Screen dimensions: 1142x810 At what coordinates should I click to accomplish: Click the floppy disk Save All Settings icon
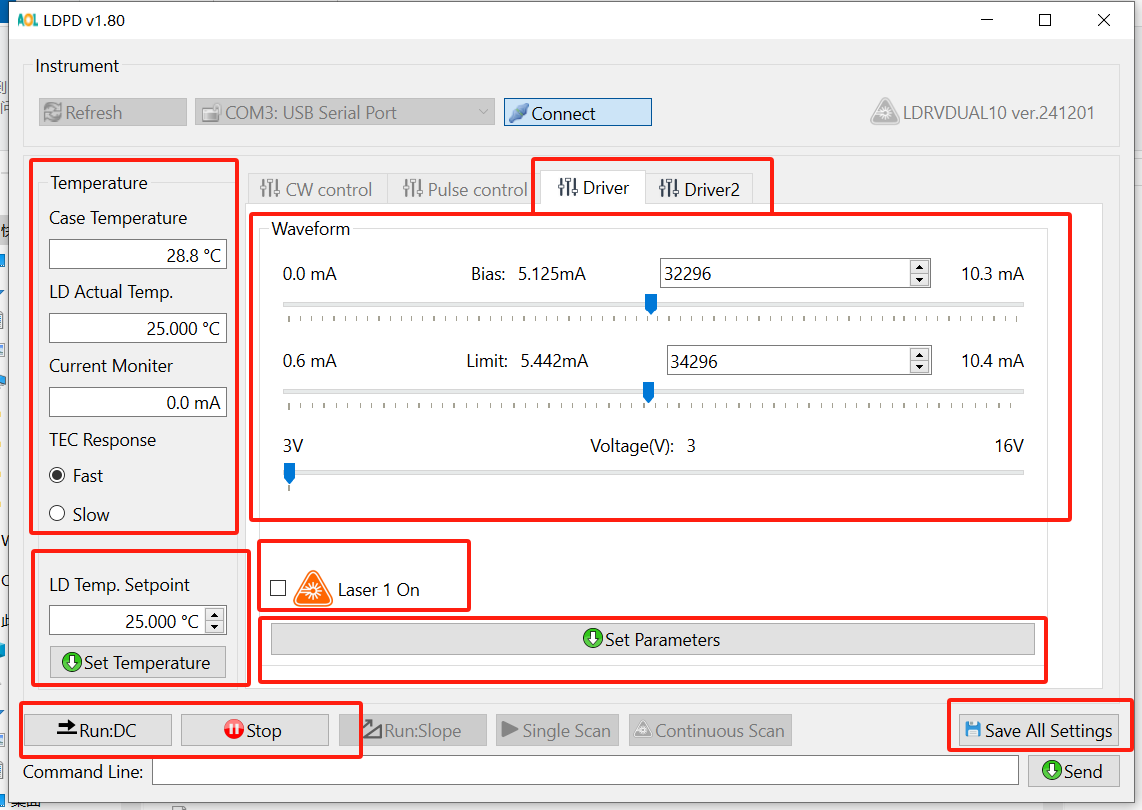pyautogui.click(x=972, y=730)
